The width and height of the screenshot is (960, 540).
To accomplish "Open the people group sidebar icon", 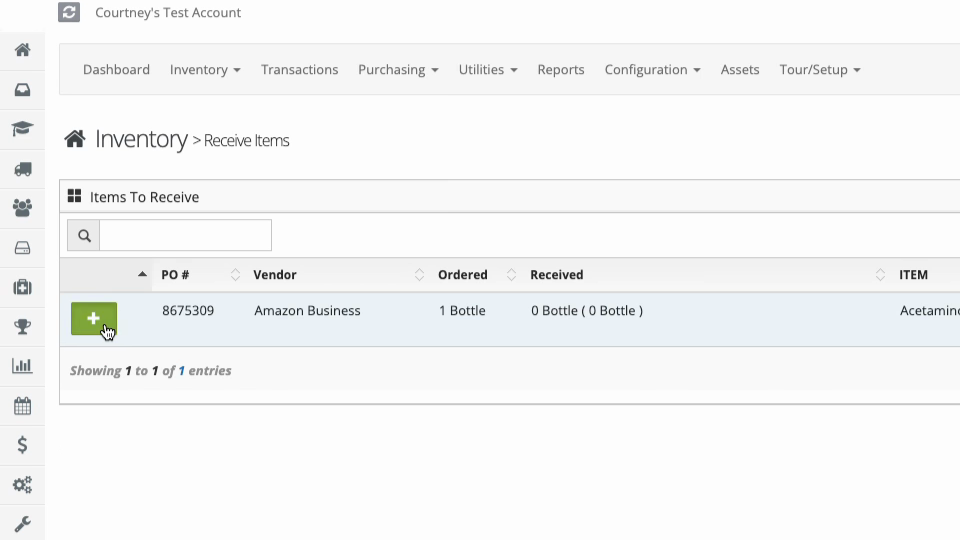I will (23, 208).
